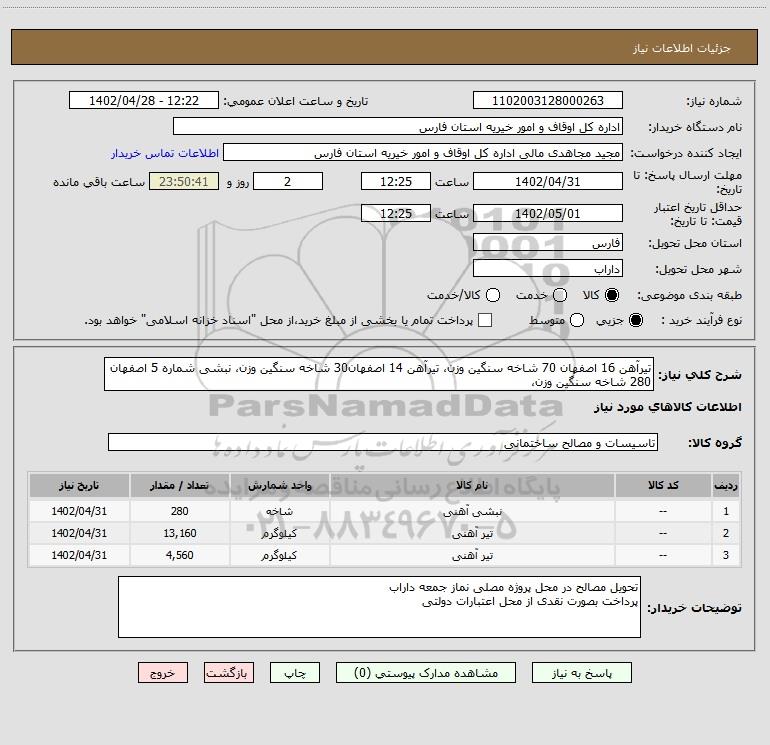
Task: Click the response deadline time field 12:25
Action: pyautogui.click(x=396, y=181)
